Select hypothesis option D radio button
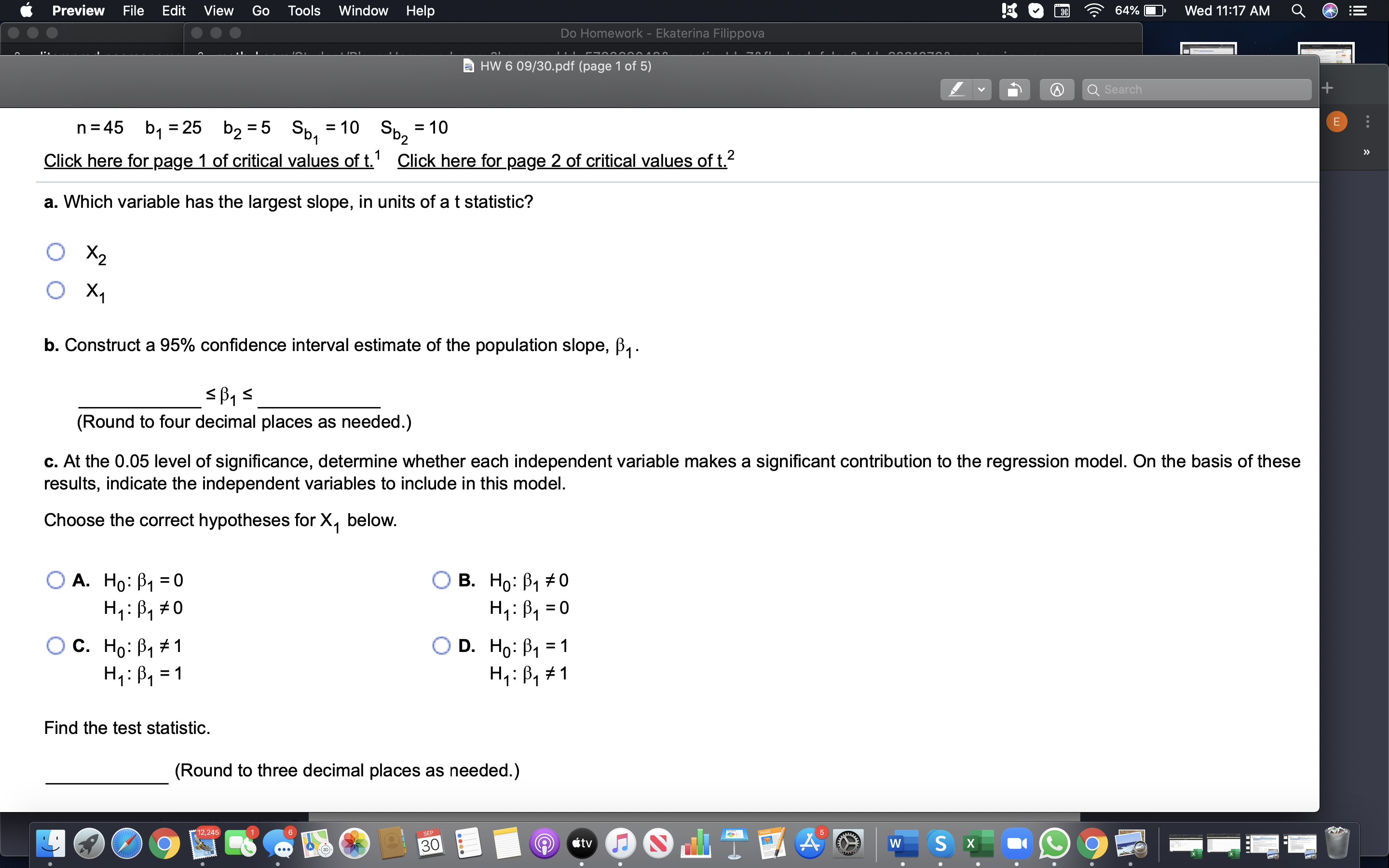The width and height of the screenshot is (1389, 868). point(441,646)
